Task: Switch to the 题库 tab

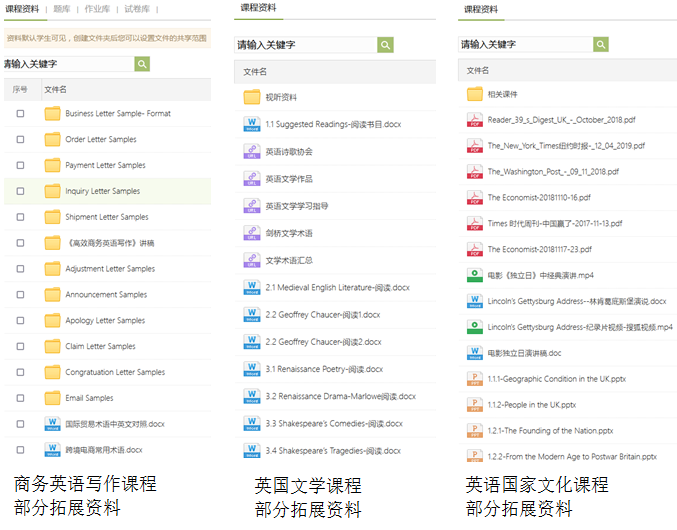Action: [x=62, y=8]
